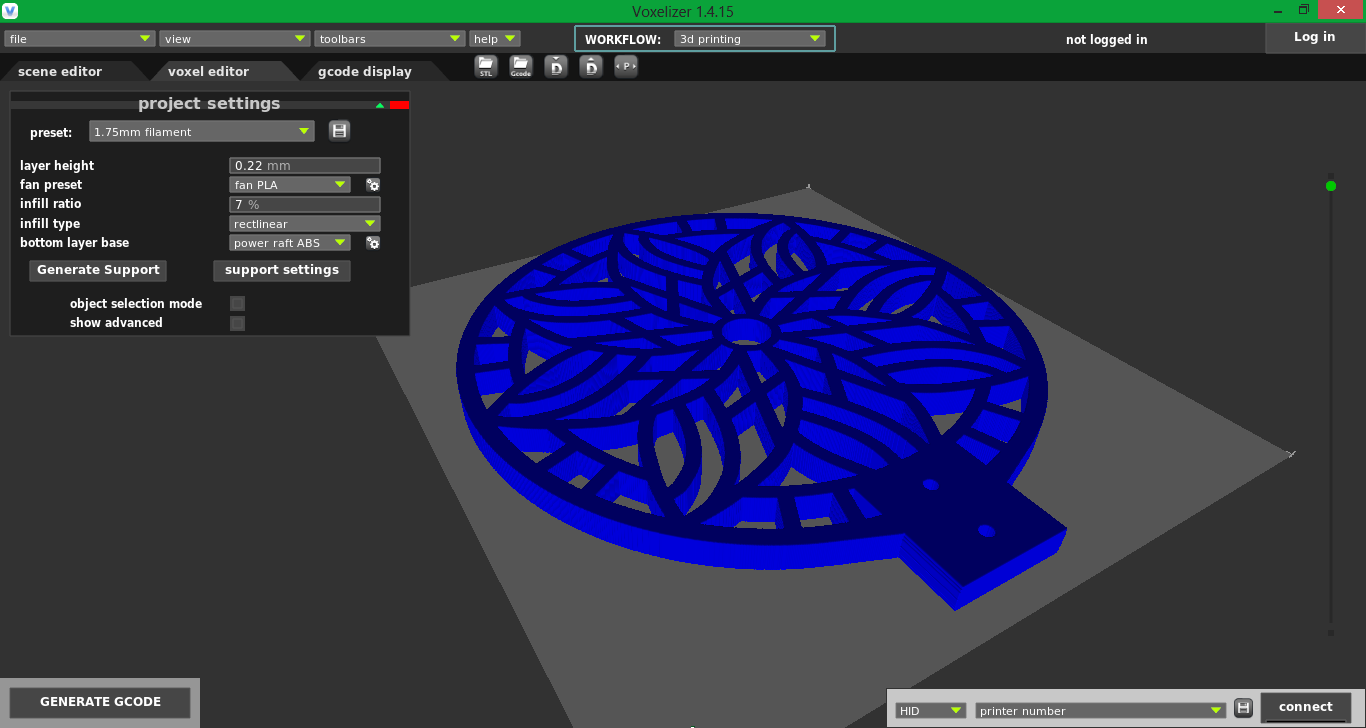Click the 'object selection mode' label

click(136, 304)
